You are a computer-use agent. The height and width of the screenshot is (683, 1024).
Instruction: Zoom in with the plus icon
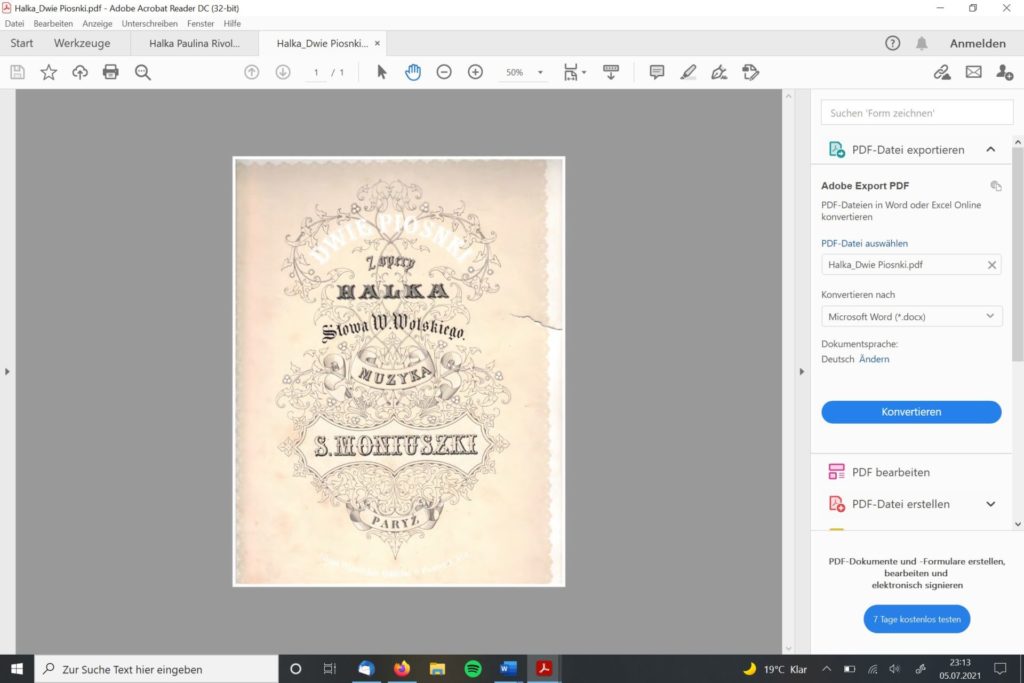475,72
